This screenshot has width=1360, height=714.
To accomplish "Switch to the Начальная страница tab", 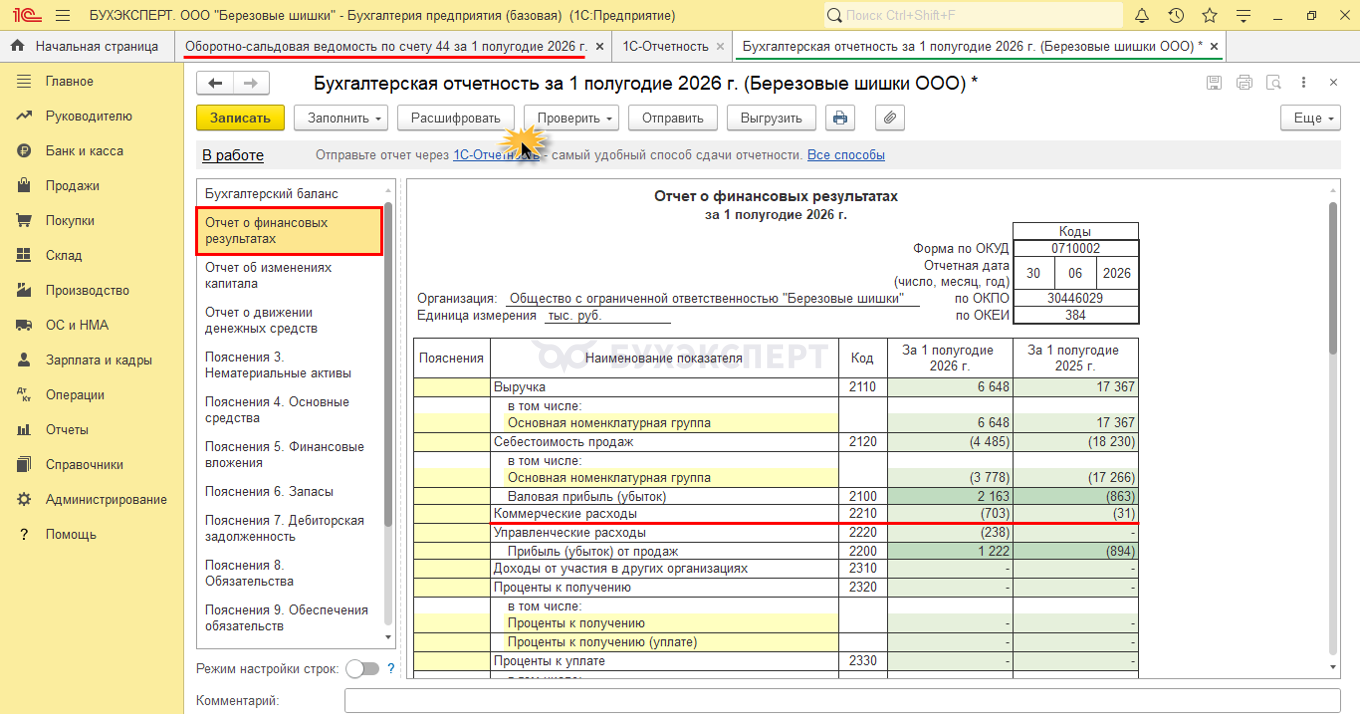I will click(86, 46).
